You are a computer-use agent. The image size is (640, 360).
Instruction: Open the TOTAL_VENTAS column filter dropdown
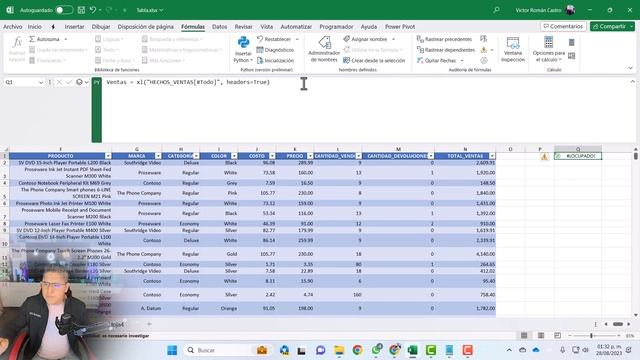tap(492, 156)
